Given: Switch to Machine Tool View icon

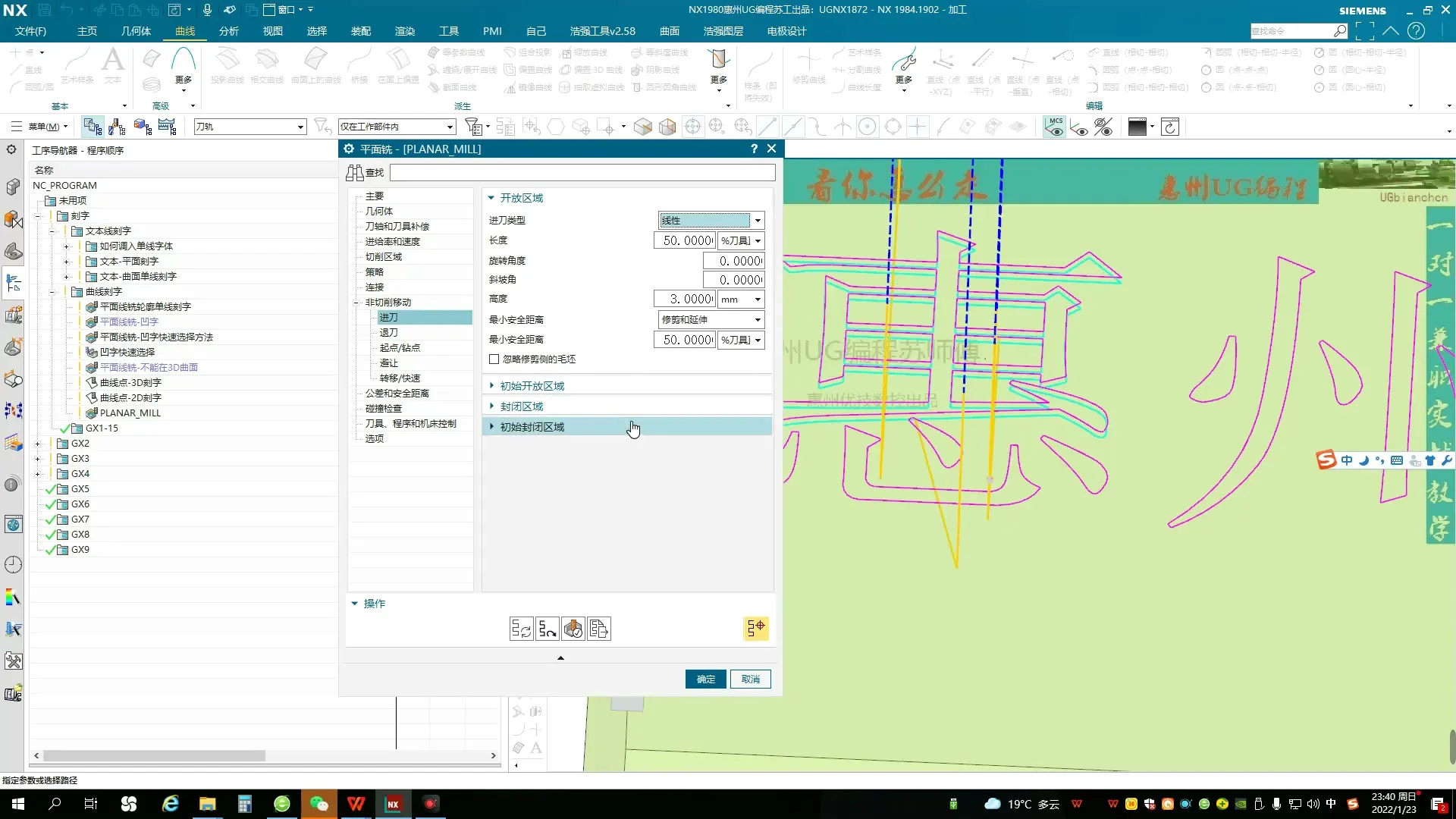Looking at the screenshot, I should 117,127.
